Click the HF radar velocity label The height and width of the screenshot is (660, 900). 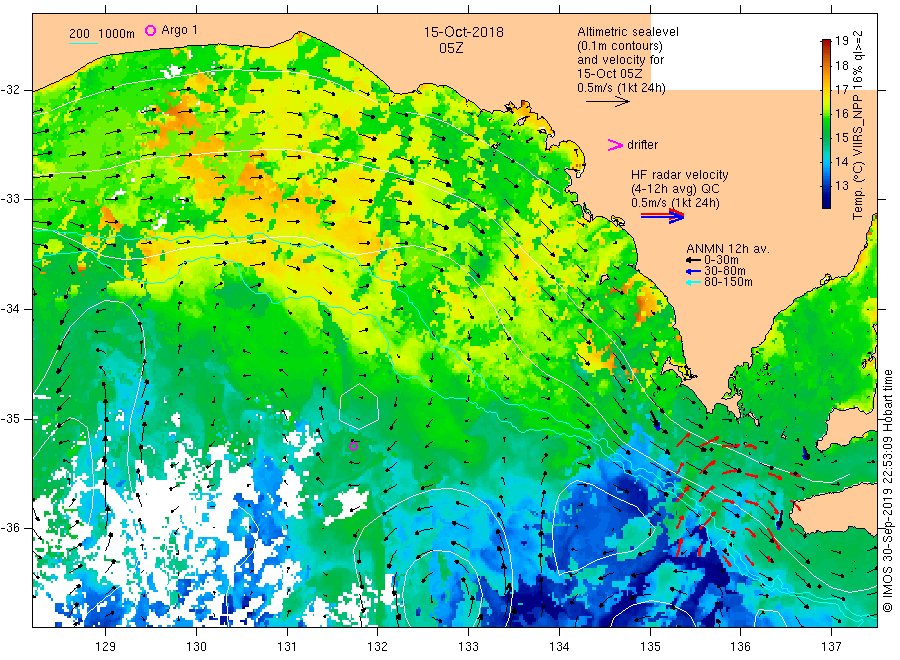pyautogui.click(x=680, y=174)
